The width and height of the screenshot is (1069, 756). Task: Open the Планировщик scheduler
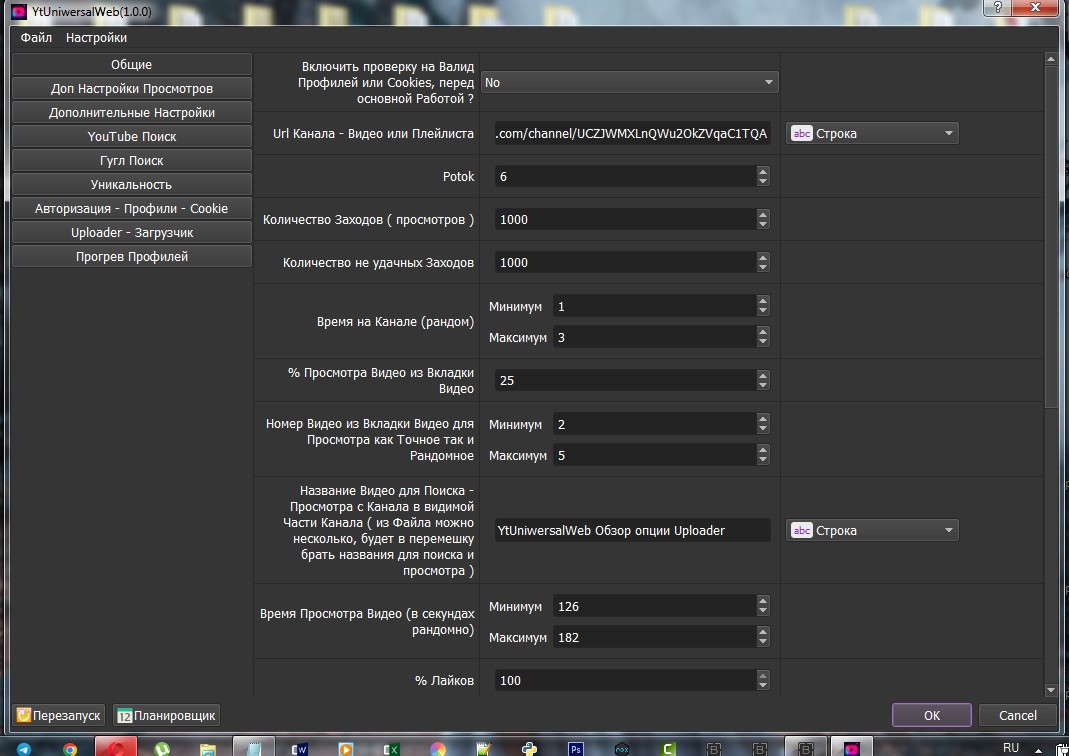pyautogui.click(x=166, y=715)
